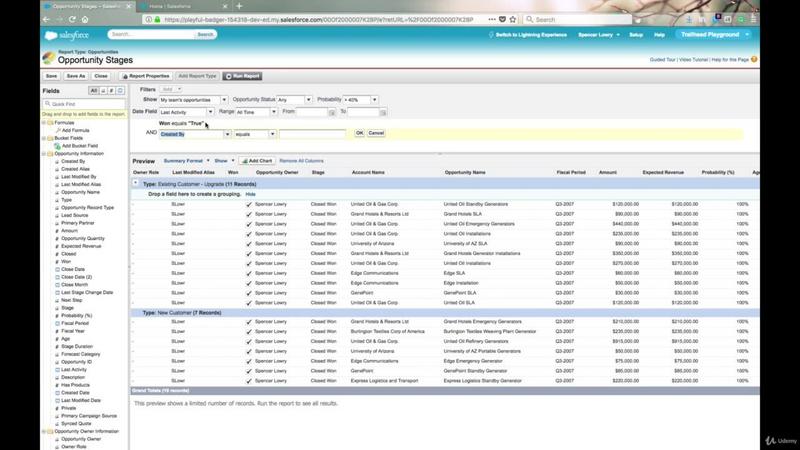This screenshot has height=450, width=800.
Task: Go back with the browser back arrow
Action: (46, 19)
